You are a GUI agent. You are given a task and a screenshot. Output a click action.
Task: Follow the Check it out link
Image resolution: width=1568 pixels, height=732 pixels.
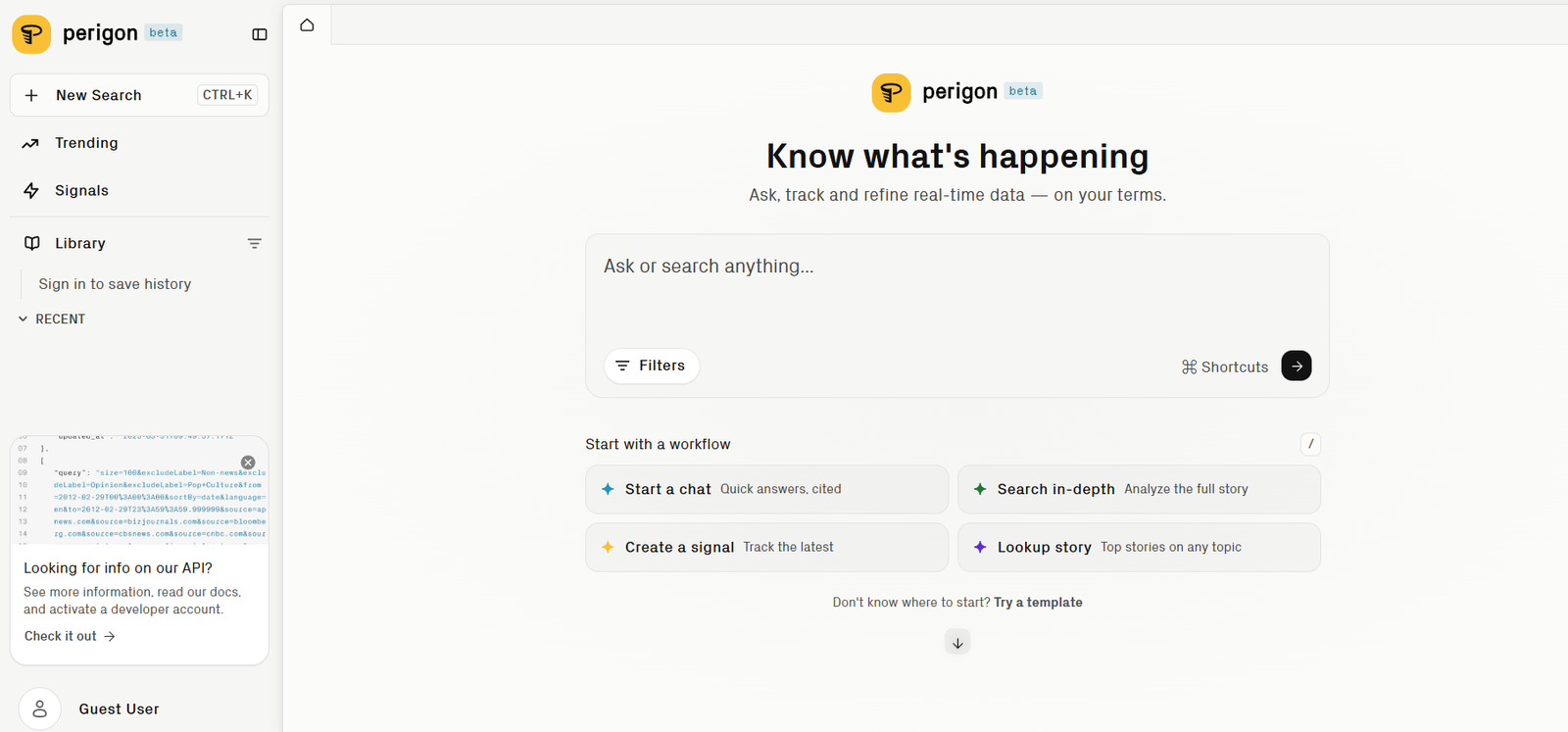pyautogui.click(x=70, y=636)
